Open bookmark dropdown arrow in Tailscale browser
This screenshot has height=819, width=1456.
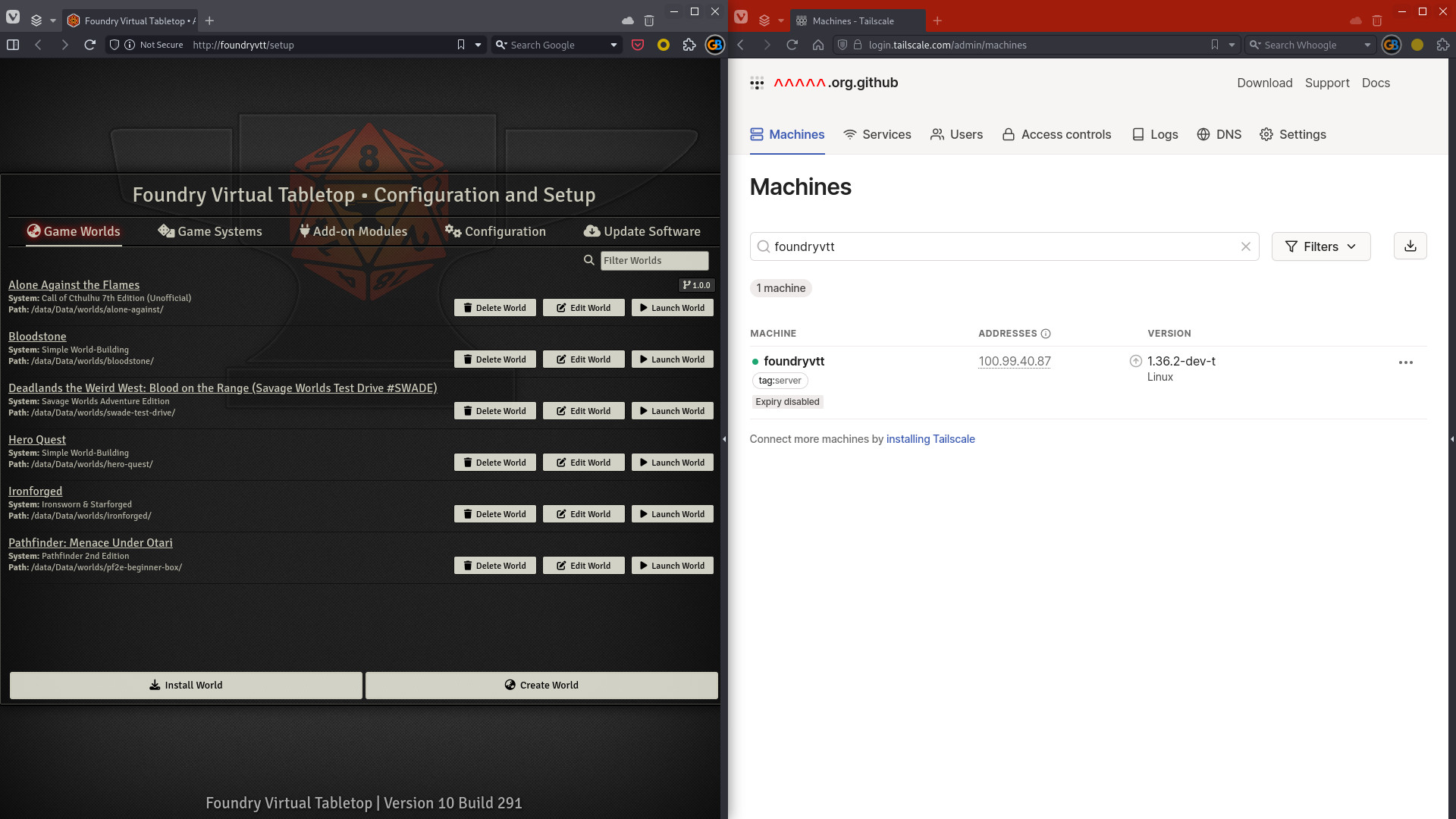(x=1232, y=45)
